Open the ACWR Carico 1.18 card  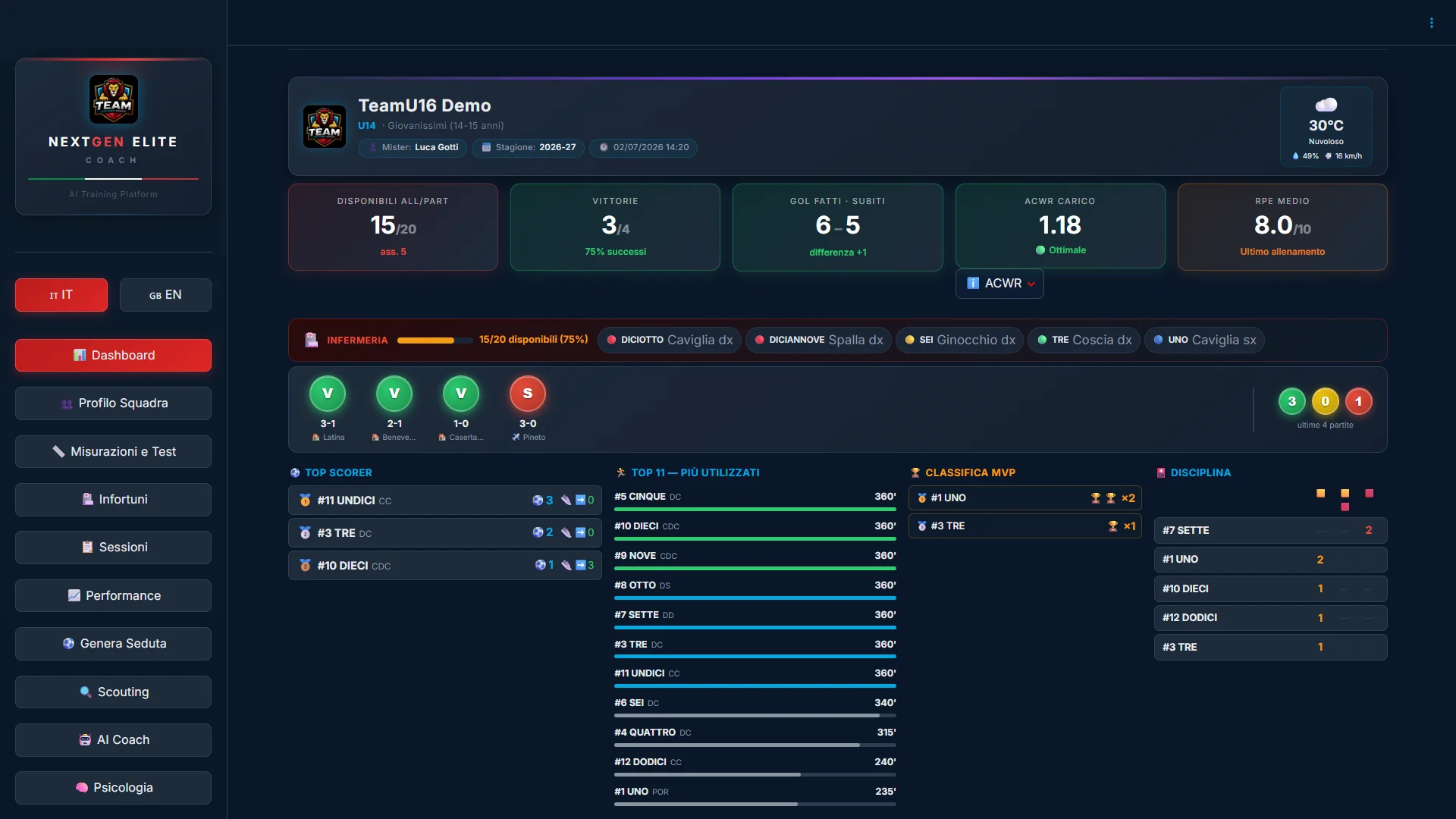1060,225
